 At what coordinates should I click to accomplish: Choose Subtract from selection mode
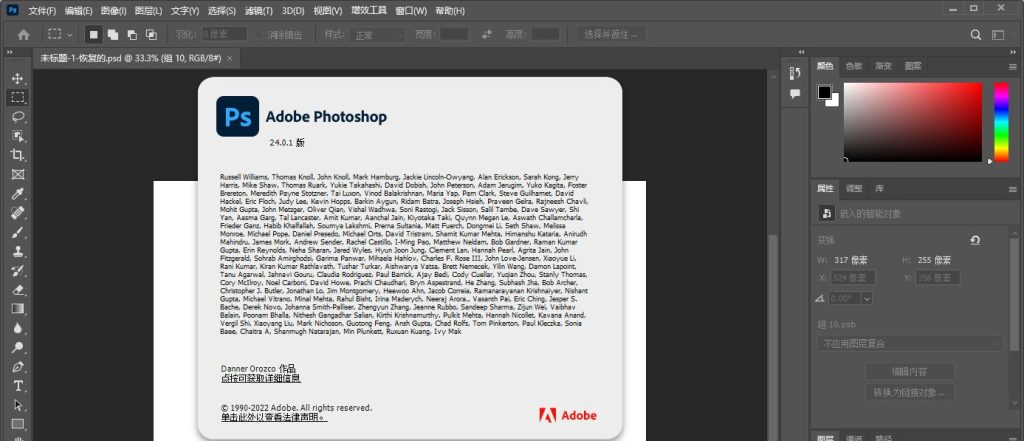pos(132,34)
